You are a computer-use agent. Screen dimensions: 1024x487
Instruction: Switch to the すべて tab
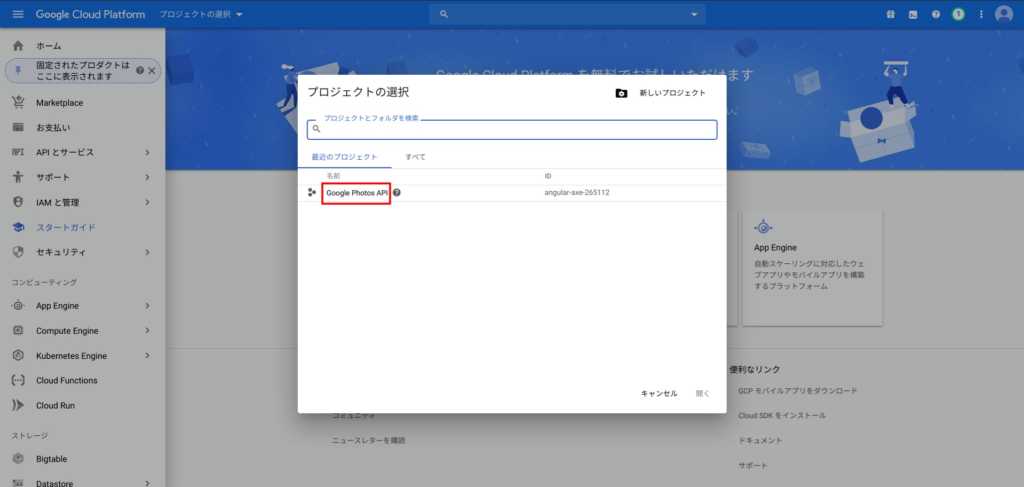click(415, 158)
